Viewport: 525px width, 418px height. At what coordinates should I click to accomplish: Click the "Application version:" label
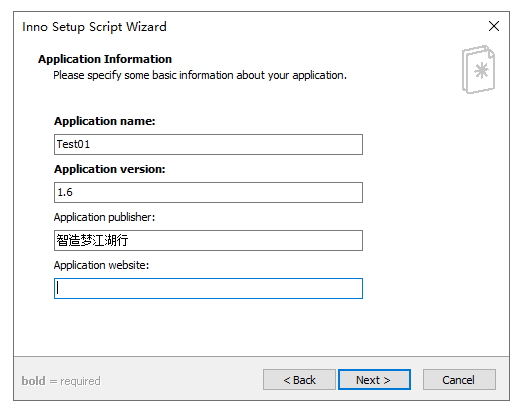(x=110, y=169)
